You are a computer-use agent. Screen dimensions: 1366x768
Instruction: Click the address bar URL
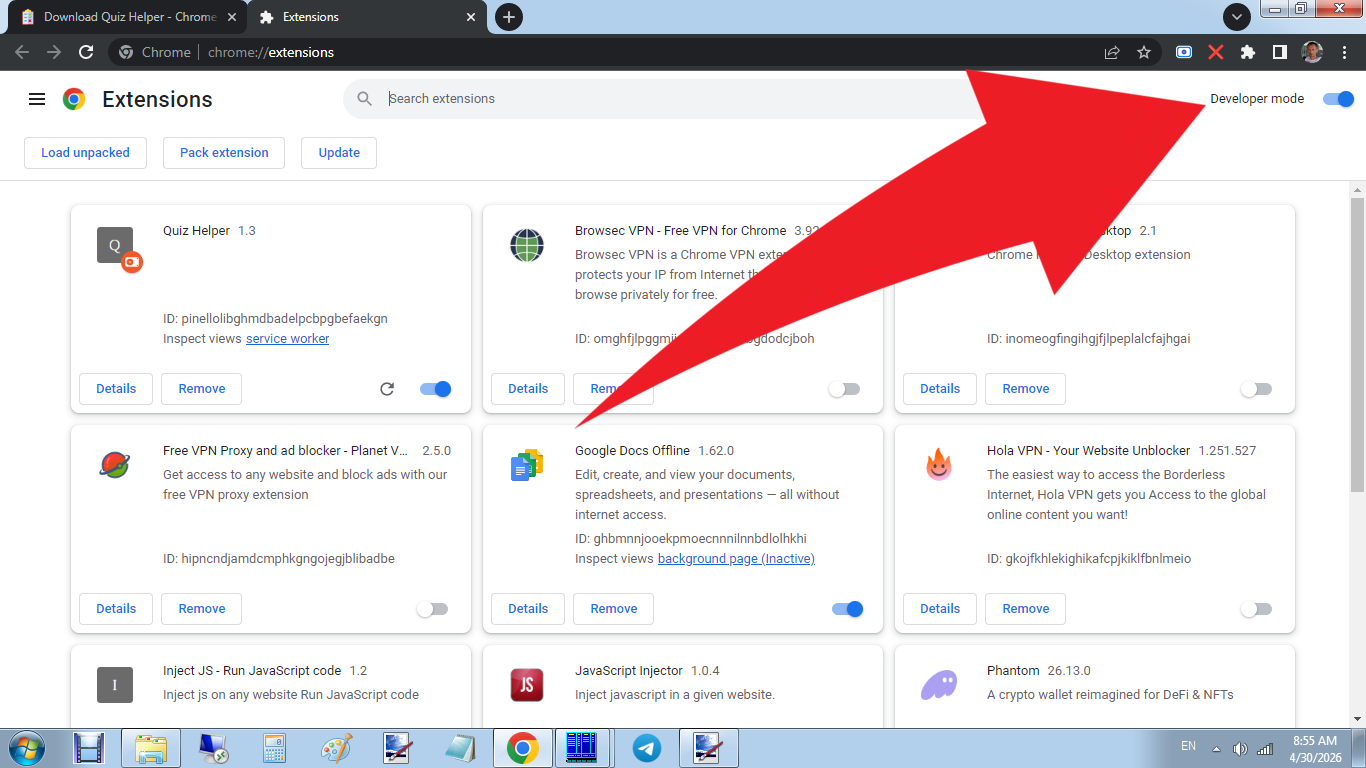pos(271,52)
